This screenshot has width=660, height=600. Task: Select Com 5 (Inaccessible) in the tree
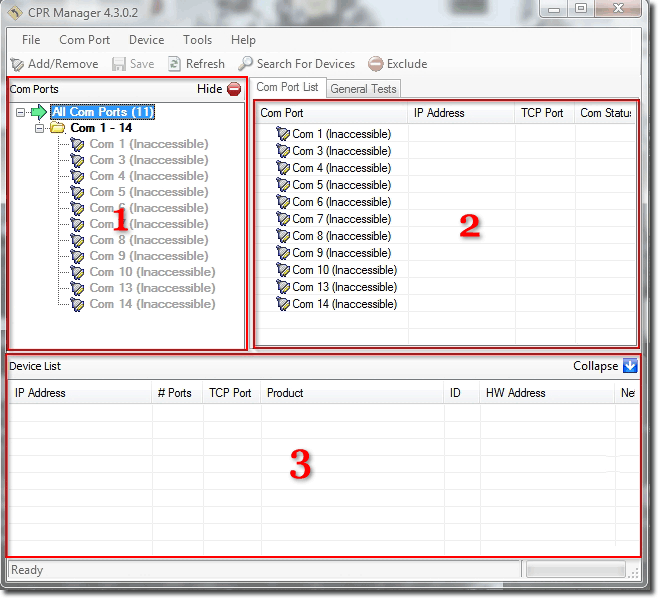point(148,192)
